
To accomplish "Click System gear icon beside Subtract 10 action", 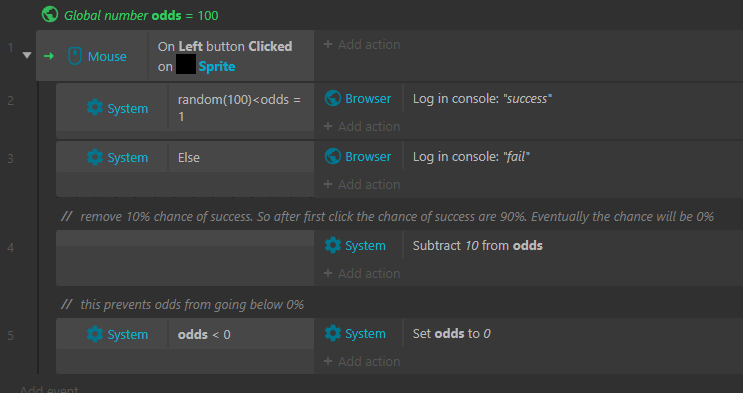I will (x=333, y=245).
